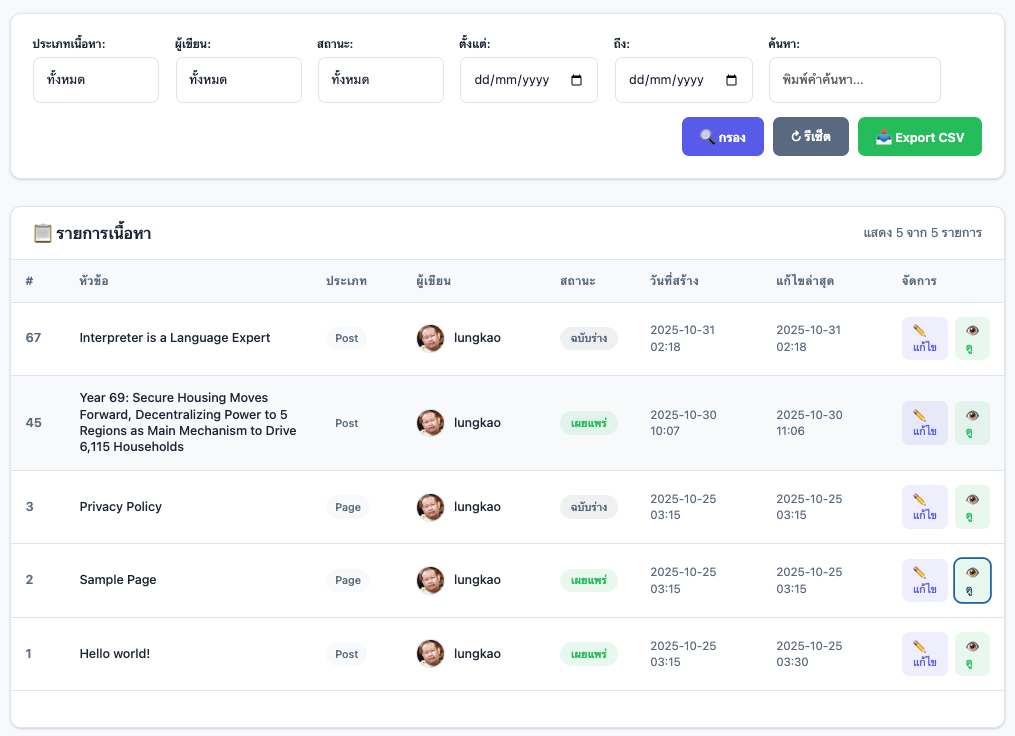Expand the สถานะ status filter dropdown

(x=380, y=80)
